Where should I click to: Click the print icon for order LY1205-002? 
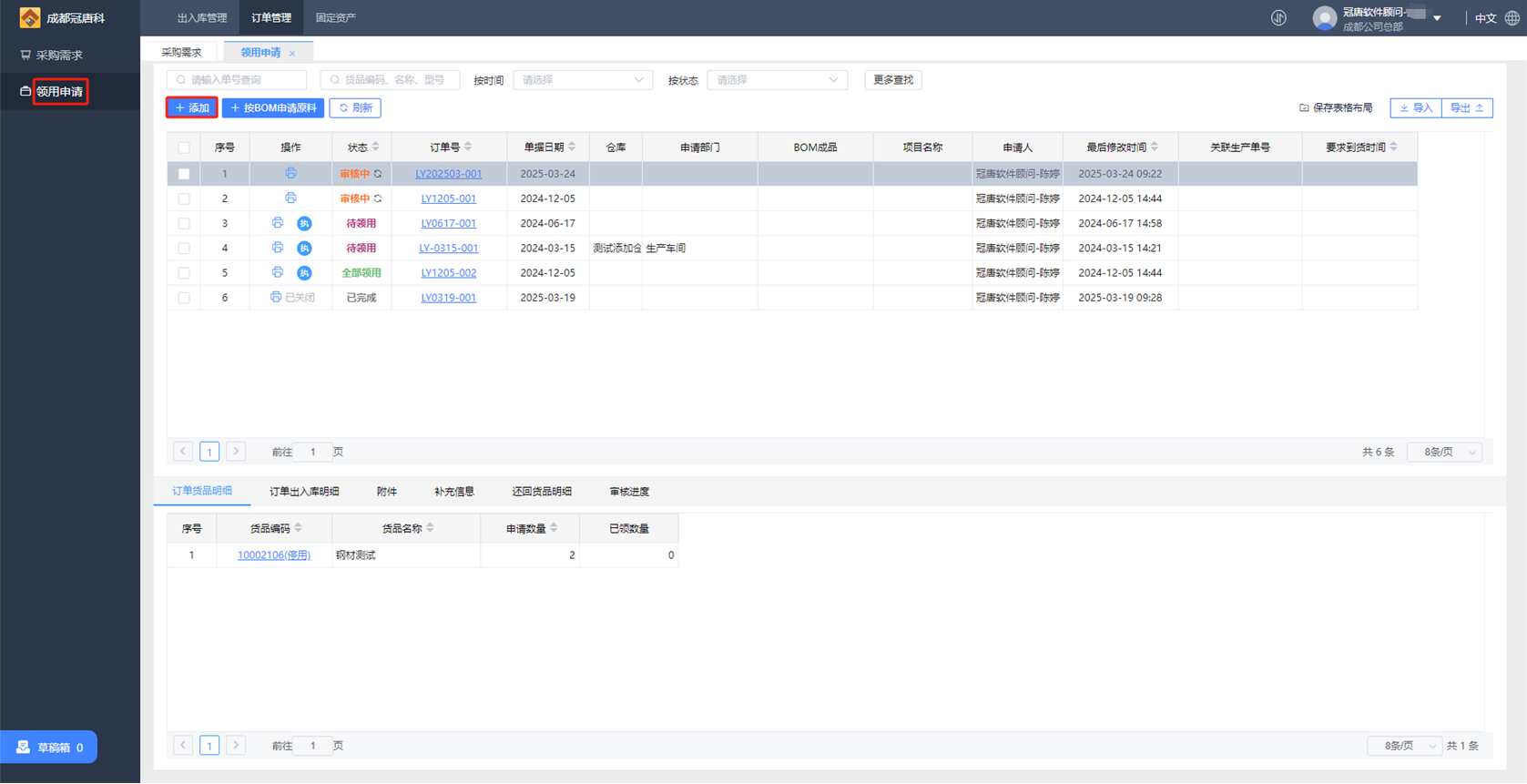pos(278,272)
